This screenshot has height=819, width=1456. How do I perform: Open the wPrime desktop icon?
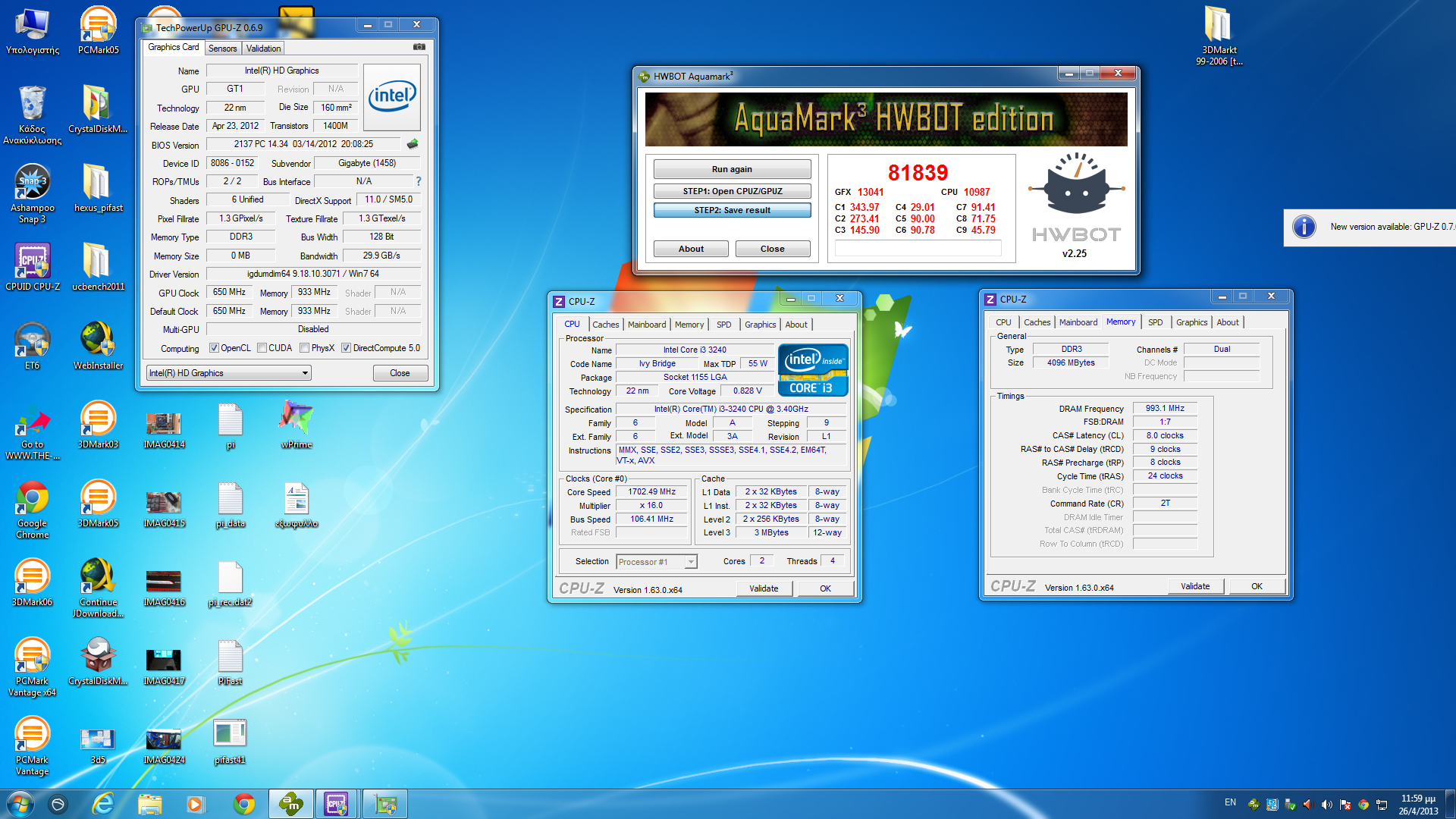[296, 425]
